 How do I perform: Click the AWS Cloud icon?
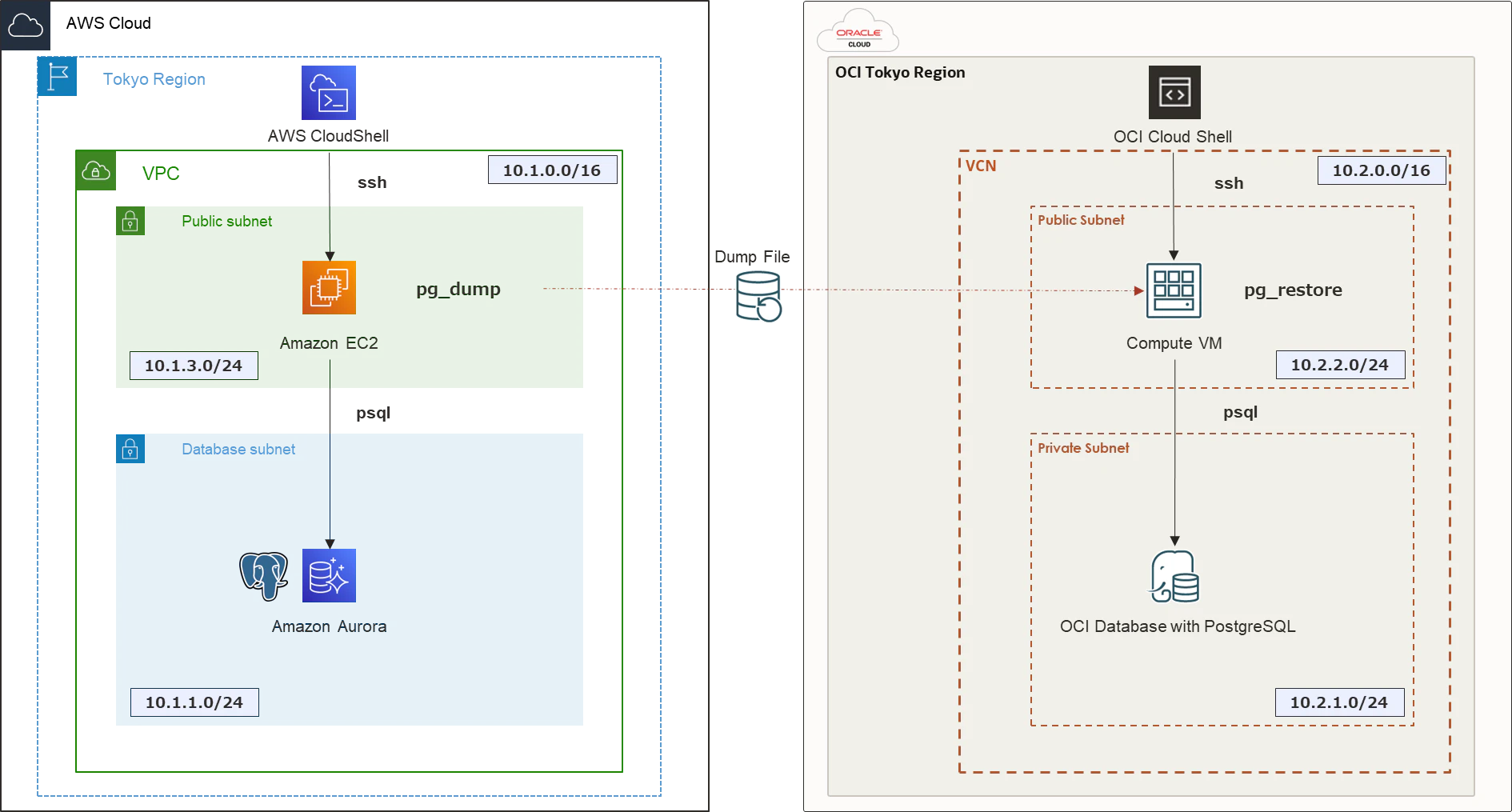26,26
